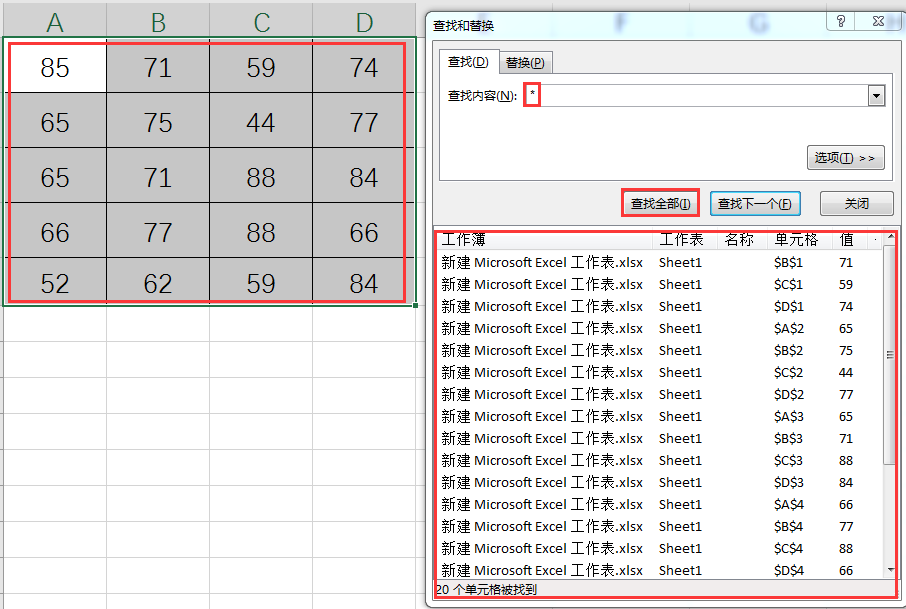Click the 查找全部(I) button
906x609 pixels.
(x=660, y=203)
